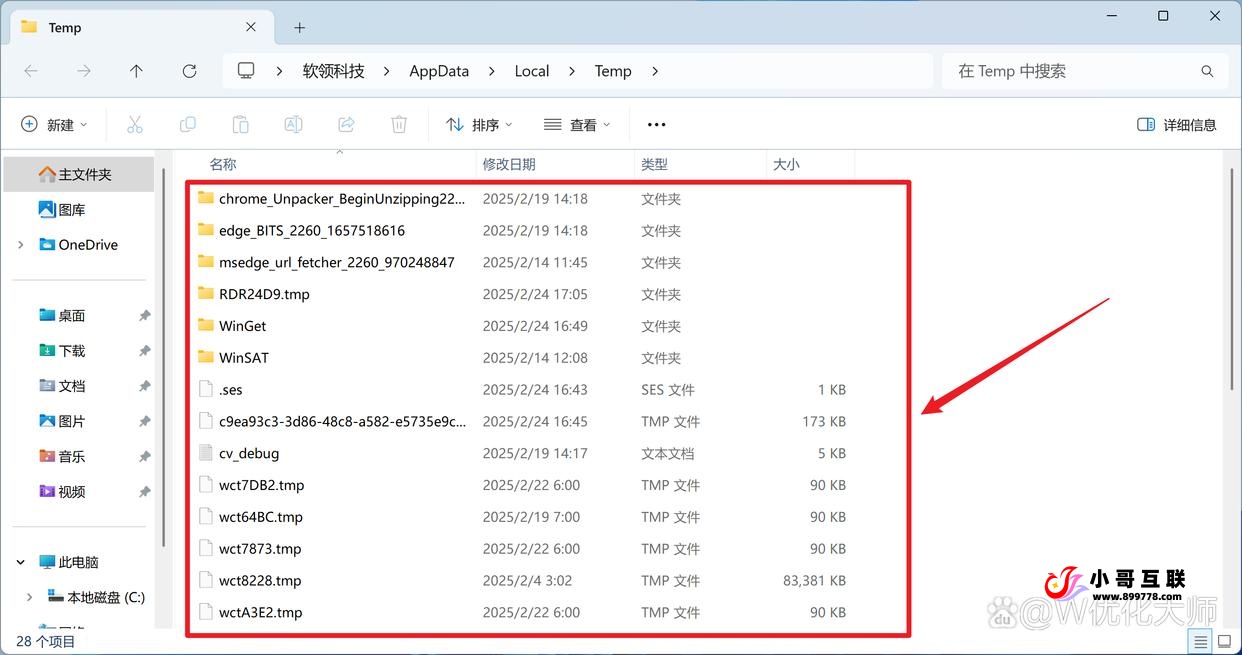Screen dimensions: 1242x655
Task: Expand the OneDrive tree entry
Action: pos(20,244)
